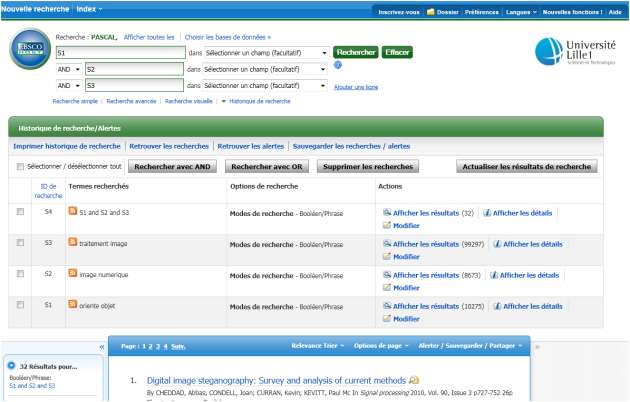Collapse Historique de recherche toggle link

[256, 101]
